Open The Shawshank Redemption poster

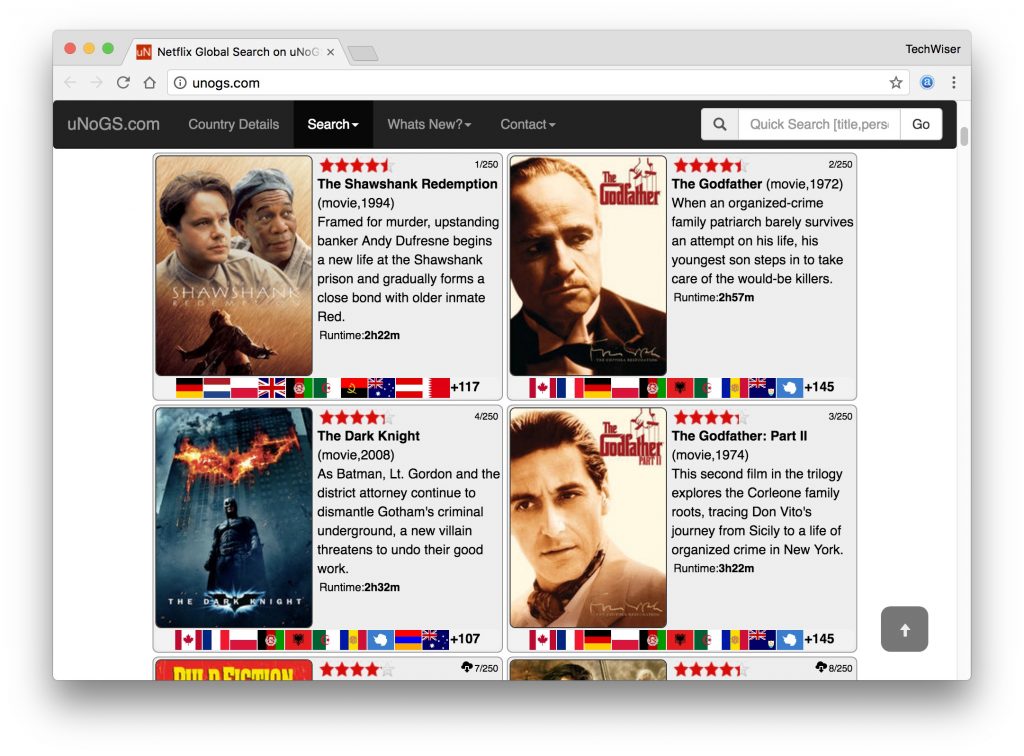[234, 265]
